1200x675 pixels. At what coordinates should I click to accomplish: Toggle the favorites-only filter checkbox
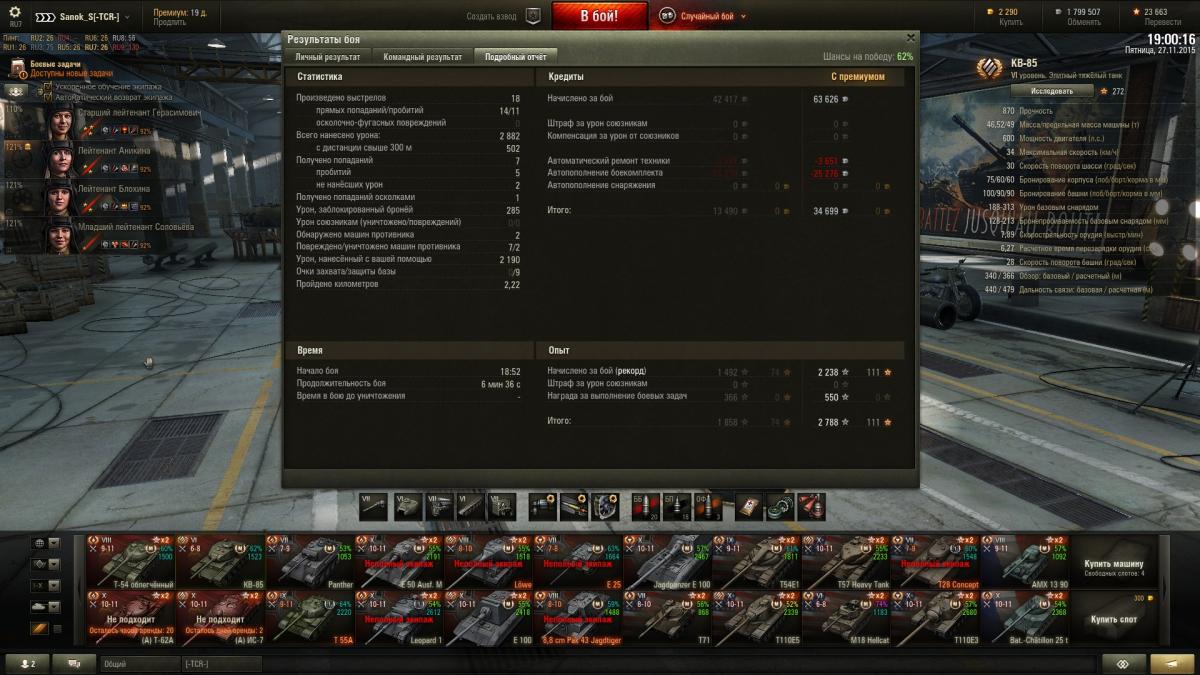(56, 628)
